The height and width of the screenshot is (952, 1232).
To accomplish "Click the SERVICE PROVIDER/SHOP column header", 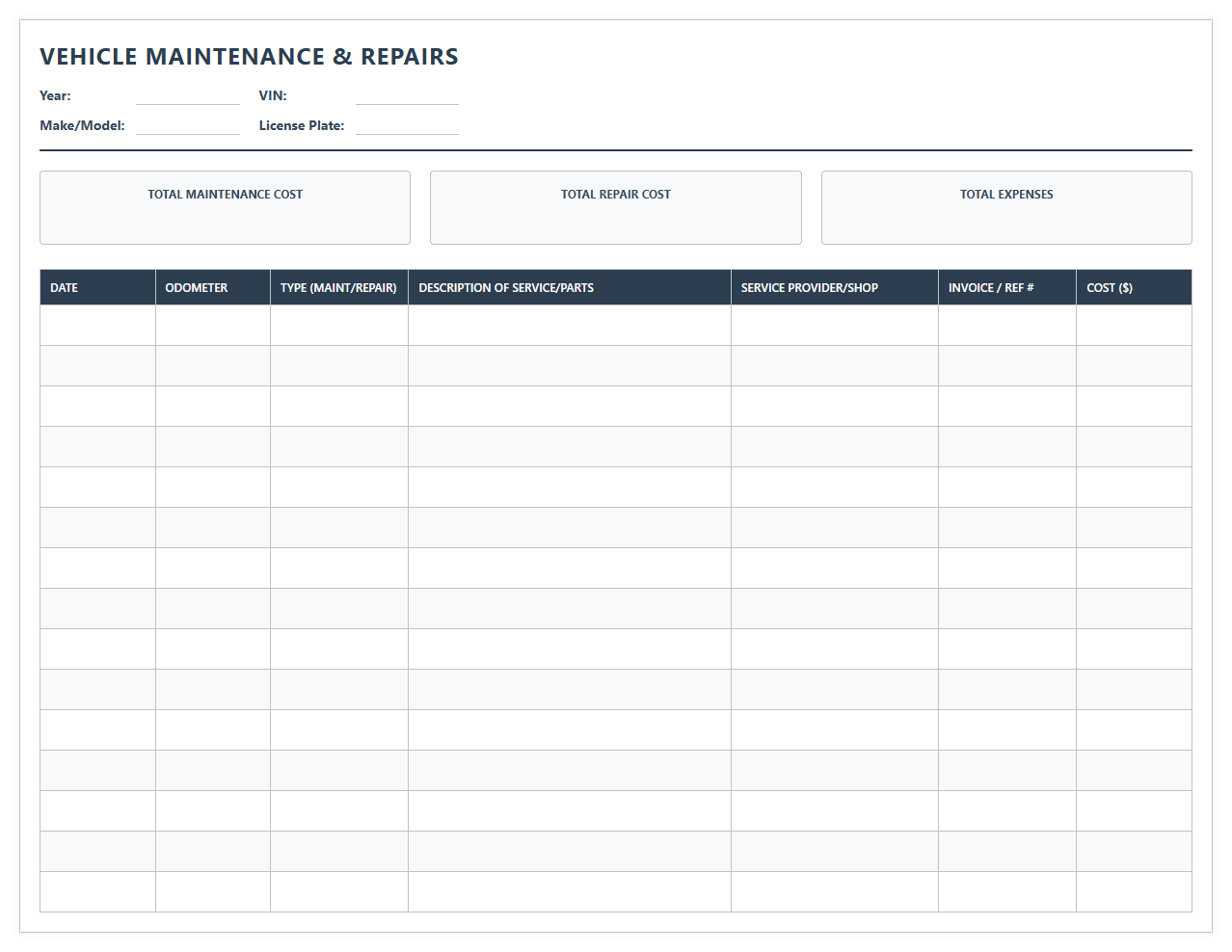I will coord(835,287).
